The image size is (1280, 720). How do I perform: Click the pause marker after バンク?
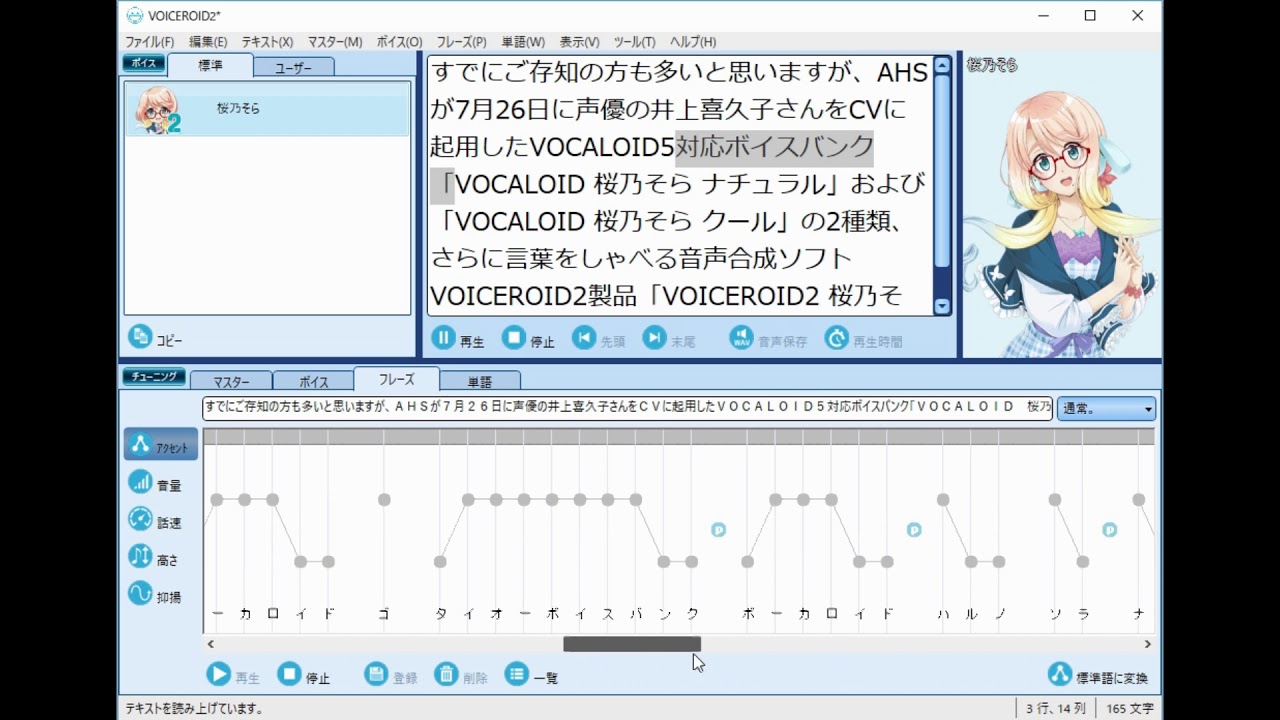coord(718,530)
